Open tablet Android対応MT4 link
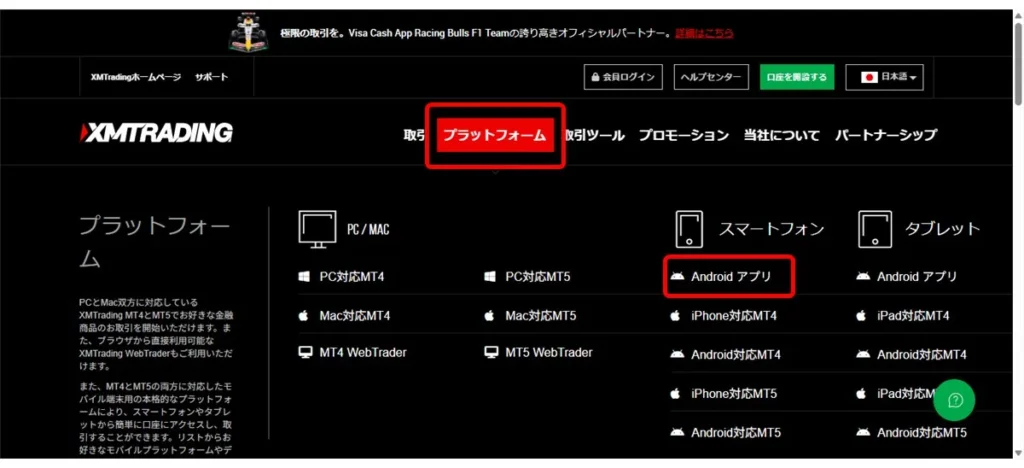 922,355
